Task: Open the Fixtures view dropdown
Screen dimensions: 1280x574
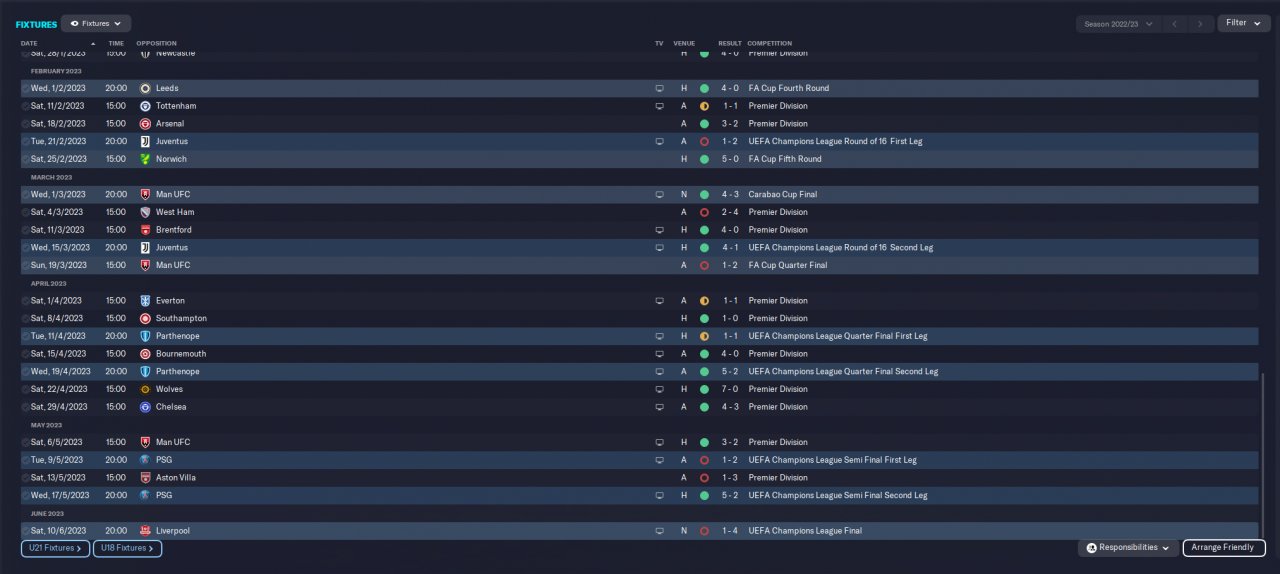Action: tap(96, 23)
